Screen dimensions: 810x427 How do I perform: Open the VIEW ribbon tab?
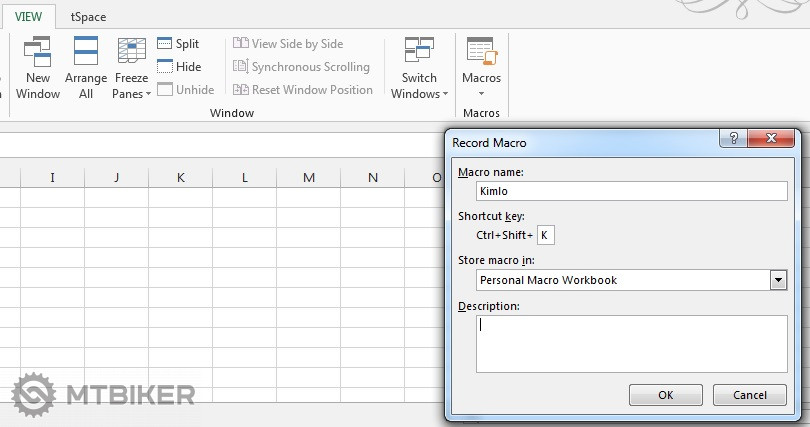(27, 16)
